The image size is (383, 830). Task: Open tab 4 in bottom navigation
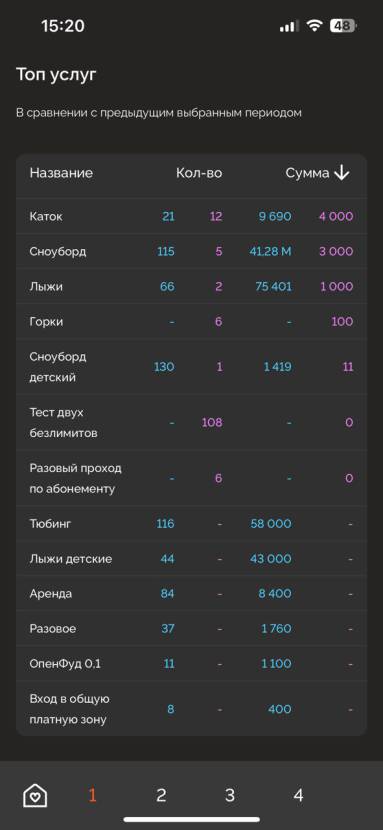(x=298, y=795)
